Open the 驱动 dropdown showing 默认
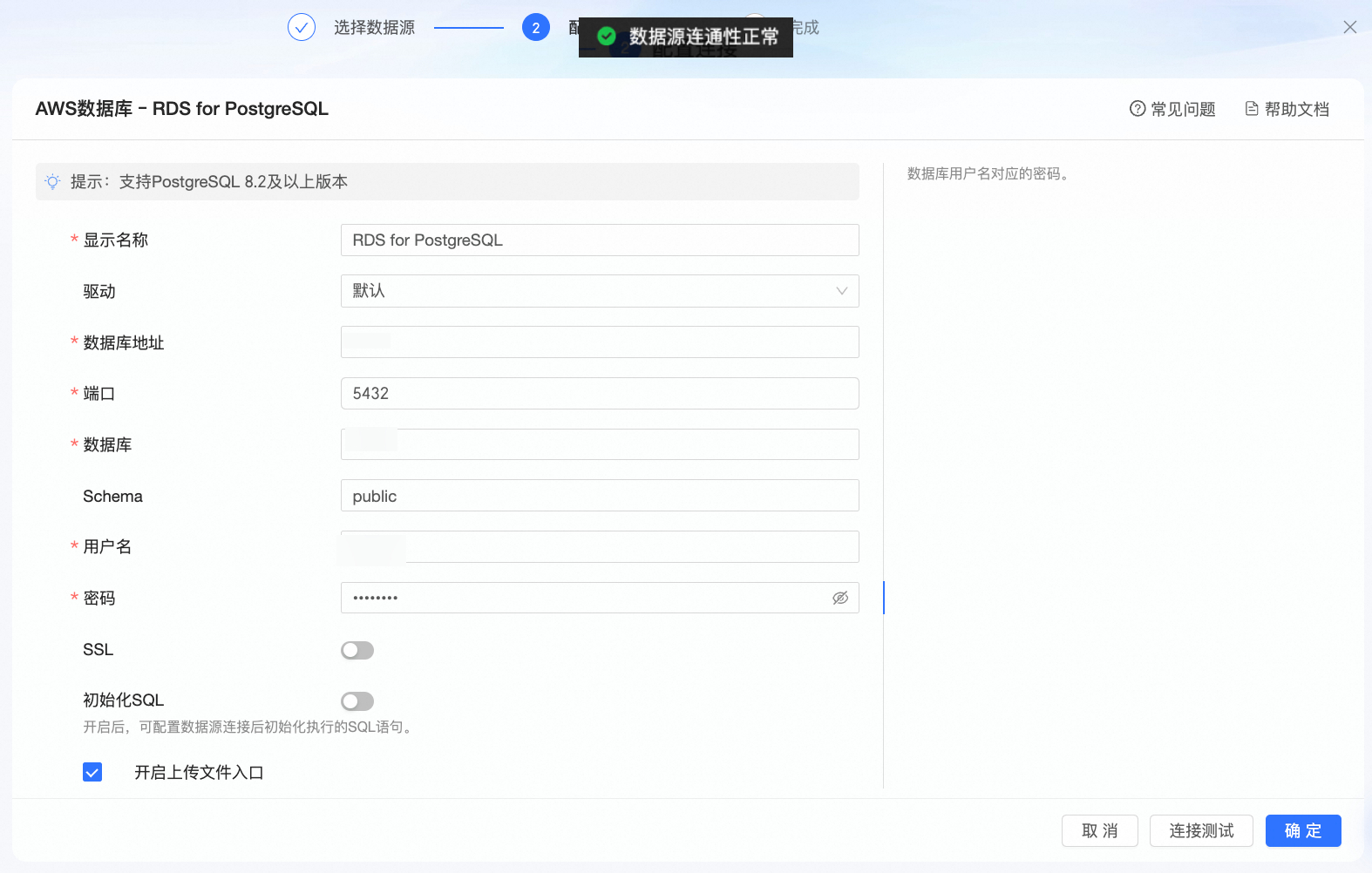 click(600, 291)
